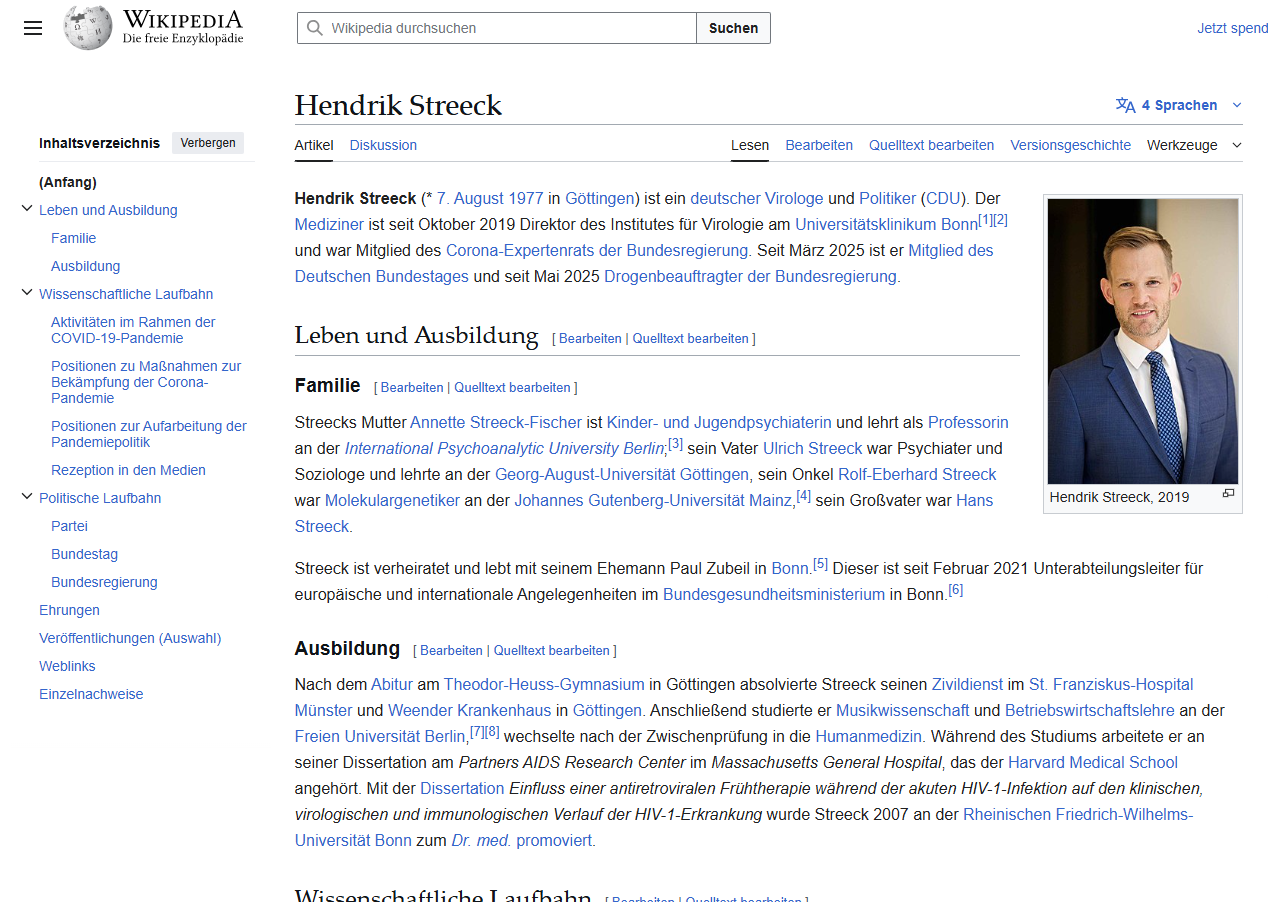The image size is (1268, 902).
Task: Jump to Einzelnachweise in contents
Action: click(x=91, y=694)
